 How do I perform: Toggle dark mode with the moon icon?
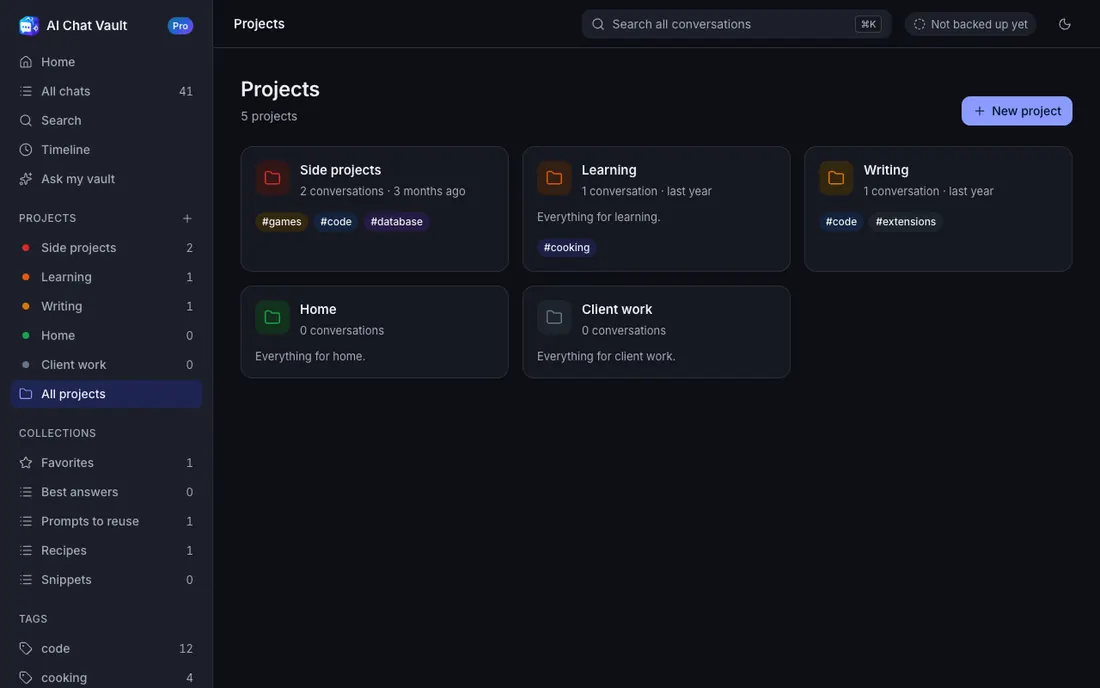(1065, 24)
